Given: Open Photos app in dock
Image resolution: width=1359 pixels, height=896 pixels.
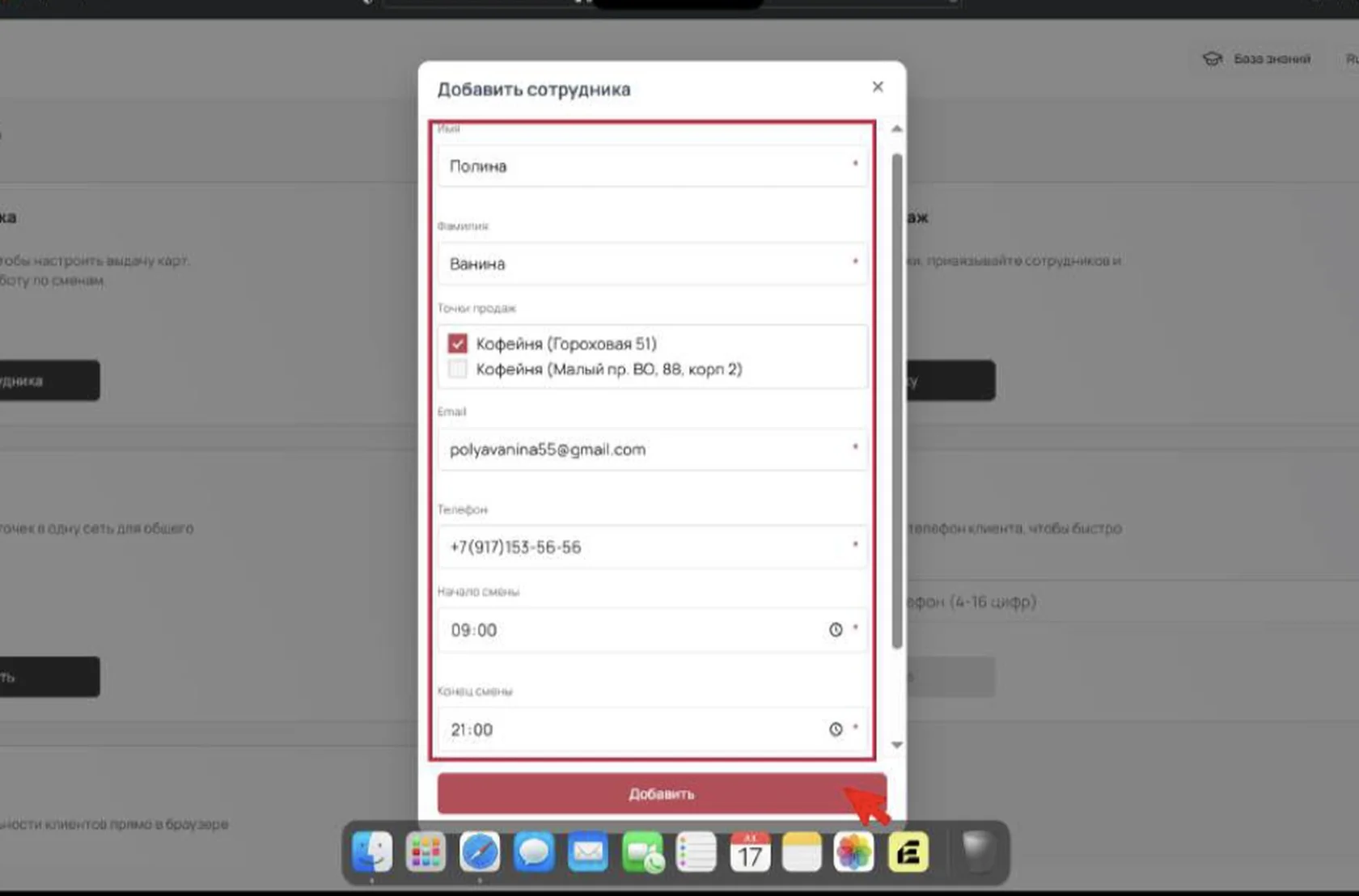Looking at the screenshot, I should [x=854, y=852].
